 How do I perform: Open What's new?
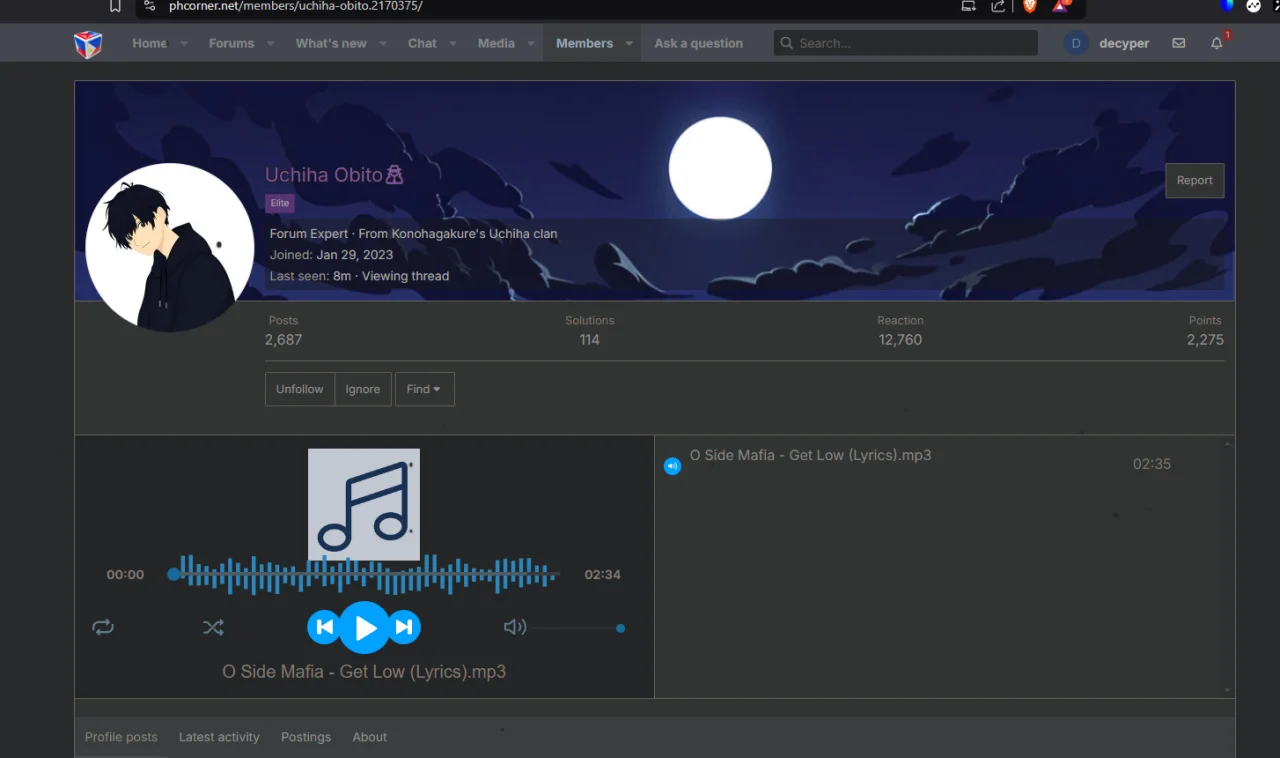(331, 44)
